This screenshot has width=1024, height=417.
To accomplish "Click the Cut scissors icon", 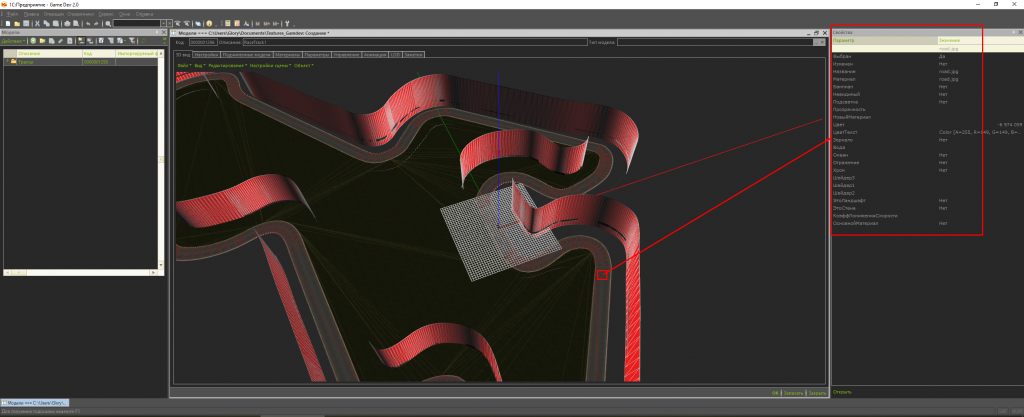I will click(x=37, y=23).
